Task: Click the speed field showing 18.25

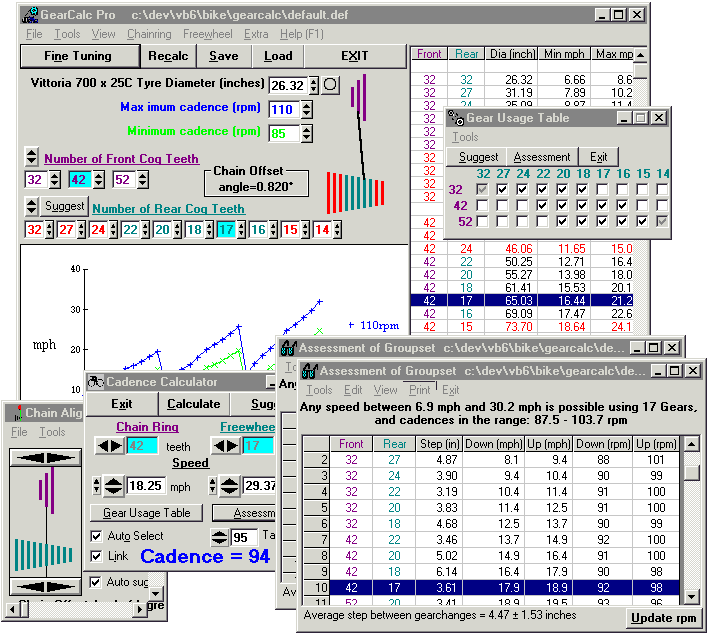Action: (x=145, y=486)
